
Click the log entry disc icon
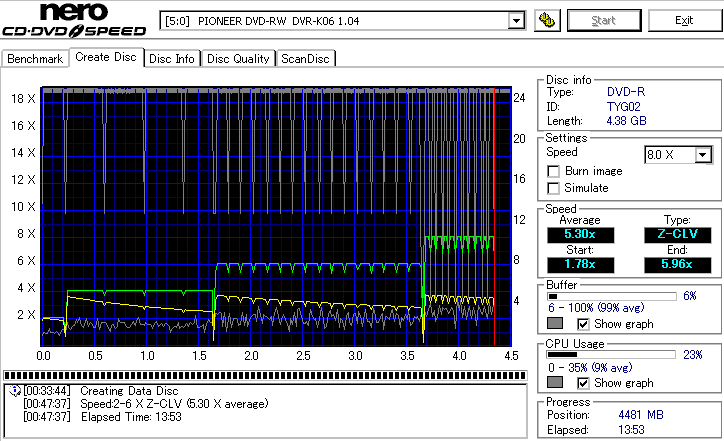(x=15, y=391)
